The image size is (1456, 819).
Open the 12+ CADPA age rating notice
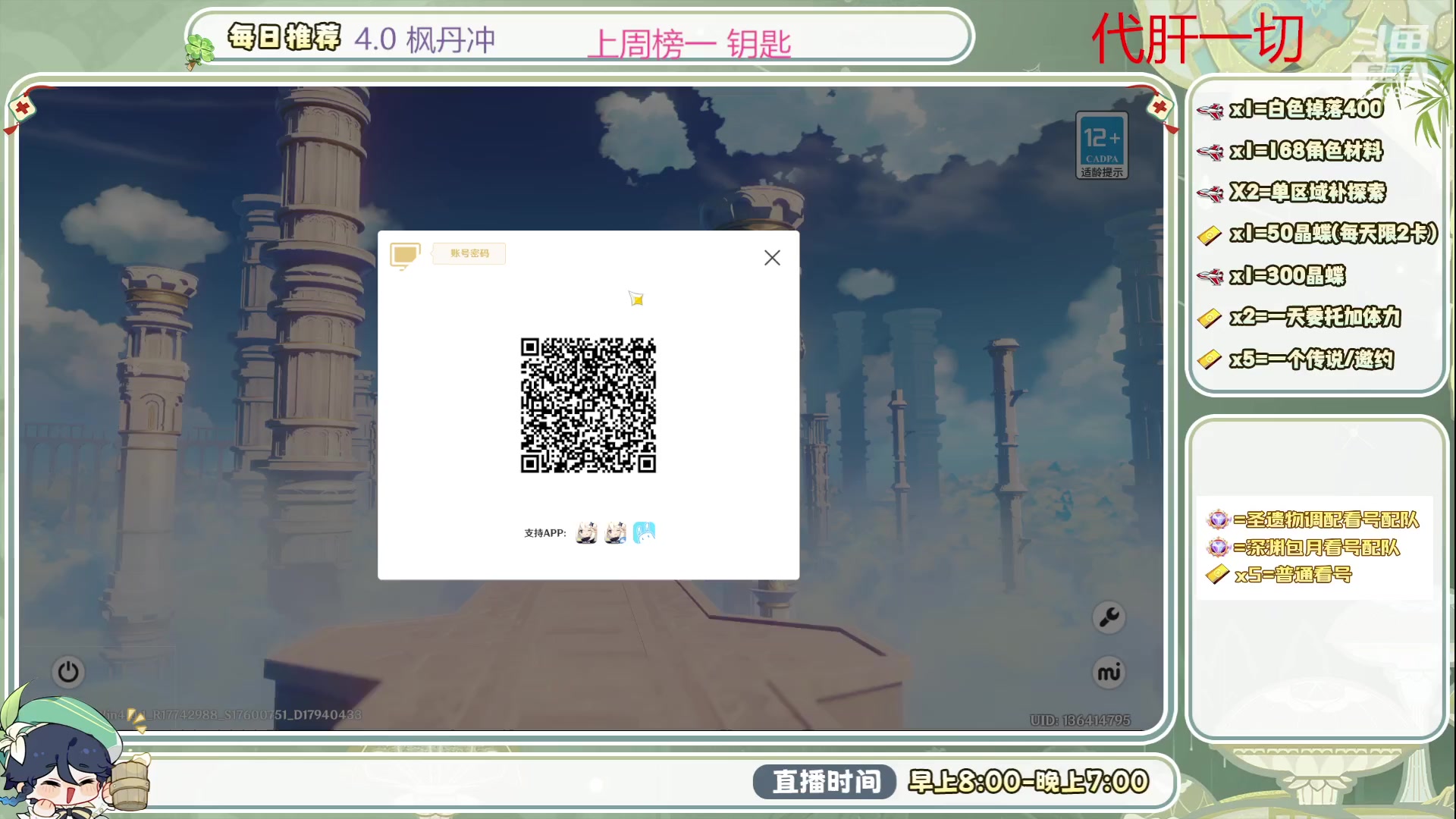1101,146
